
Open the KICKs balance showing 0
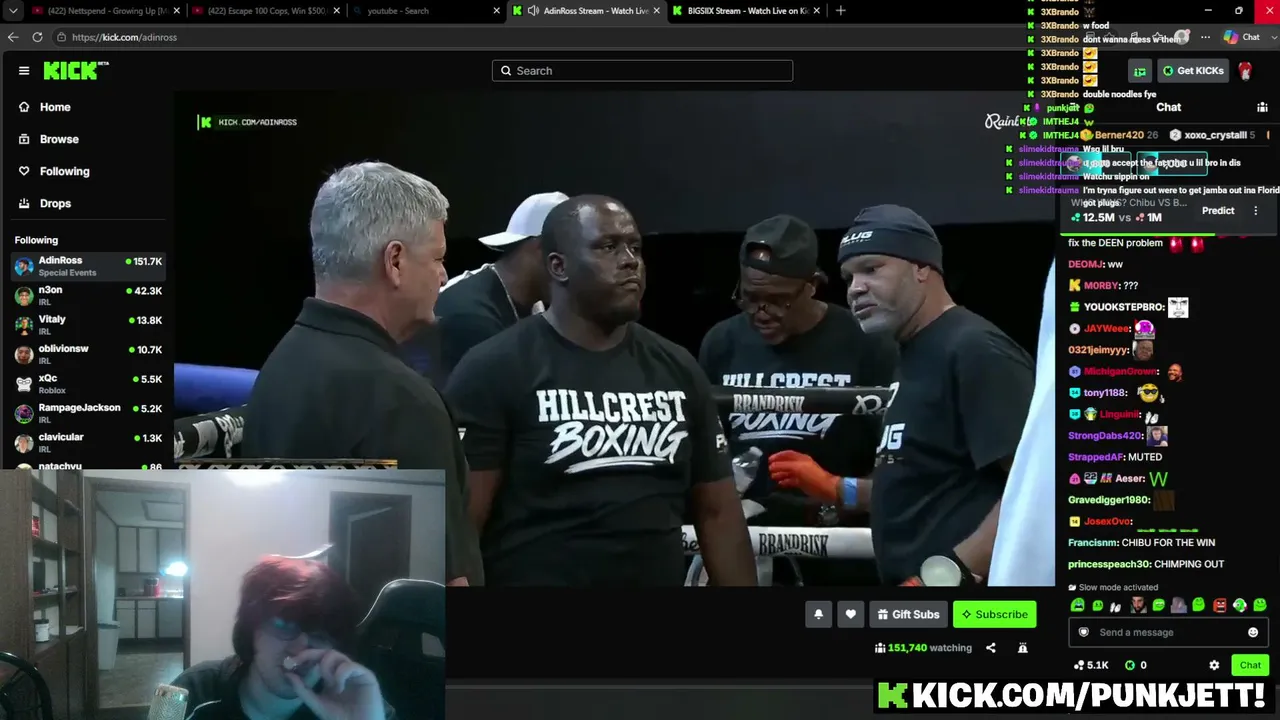pos(1136,665)
